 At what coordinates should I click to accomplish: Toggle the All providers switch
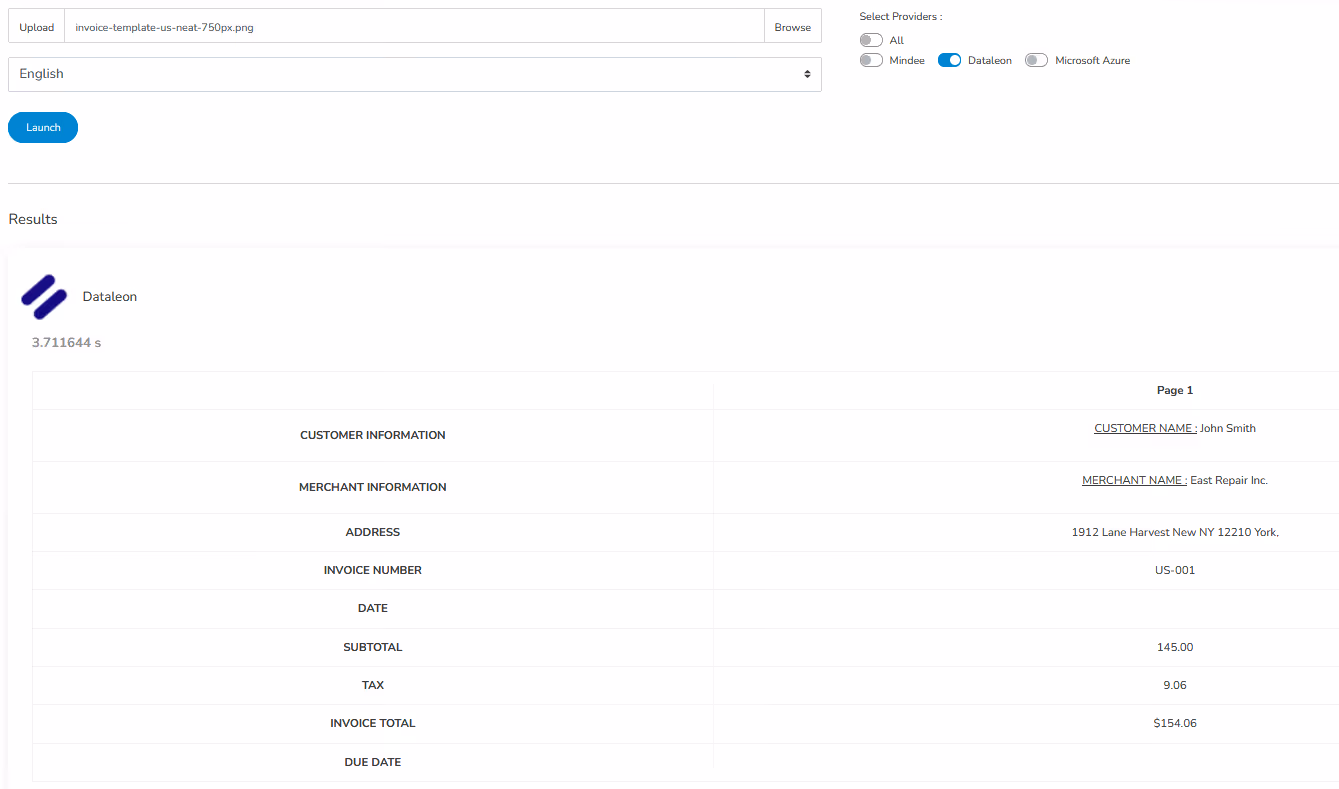[x=871, y=40]
